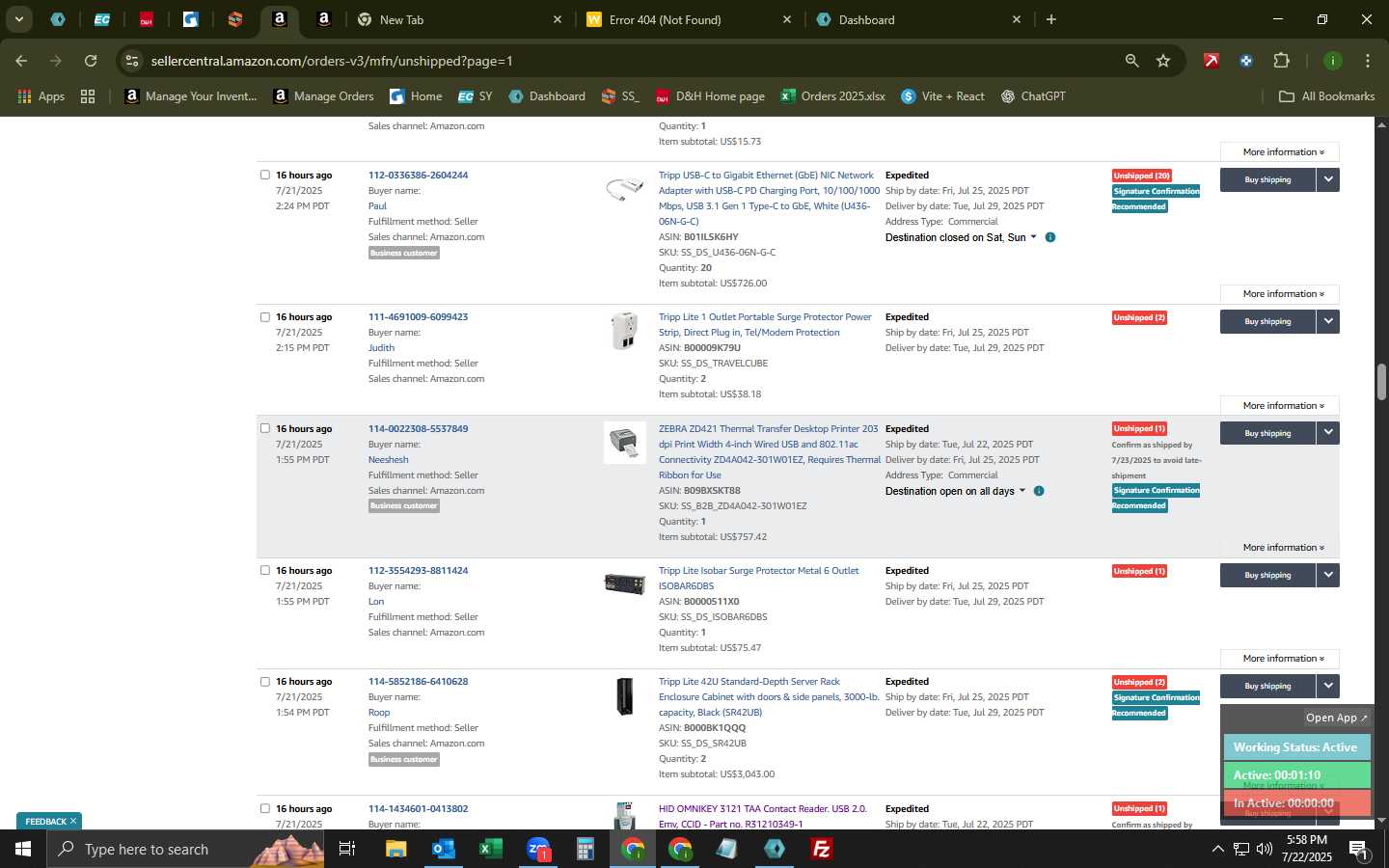
Task: Go back to previous page
Action: click(x=21, y=61)
